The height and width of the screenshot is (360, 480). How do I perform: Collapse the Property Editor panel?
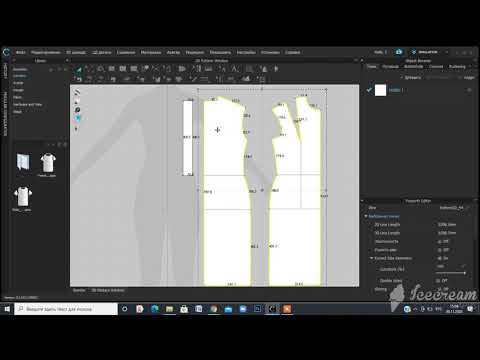[x=362, y=201]
